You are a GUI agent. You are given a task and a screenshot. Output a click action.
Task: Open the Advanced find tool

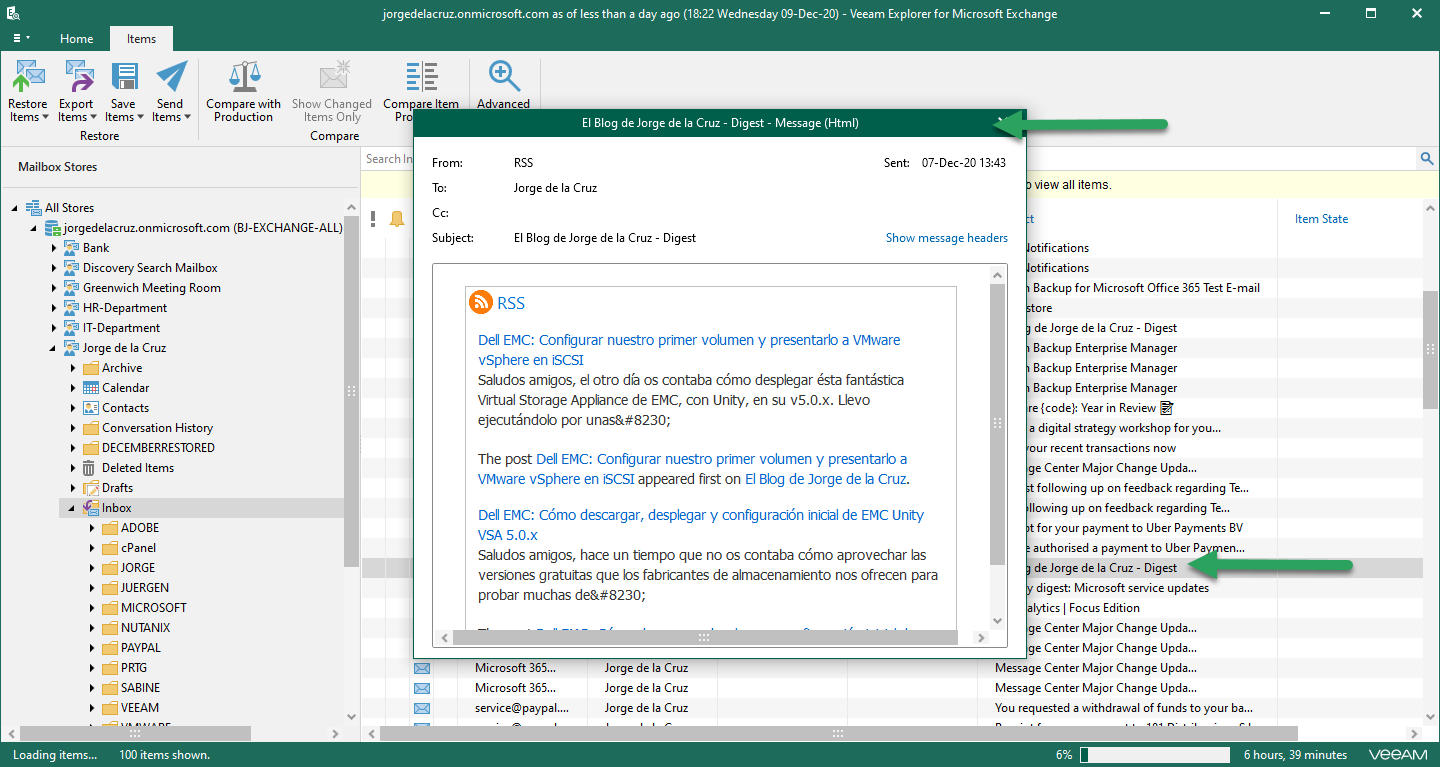click(503, 84)
